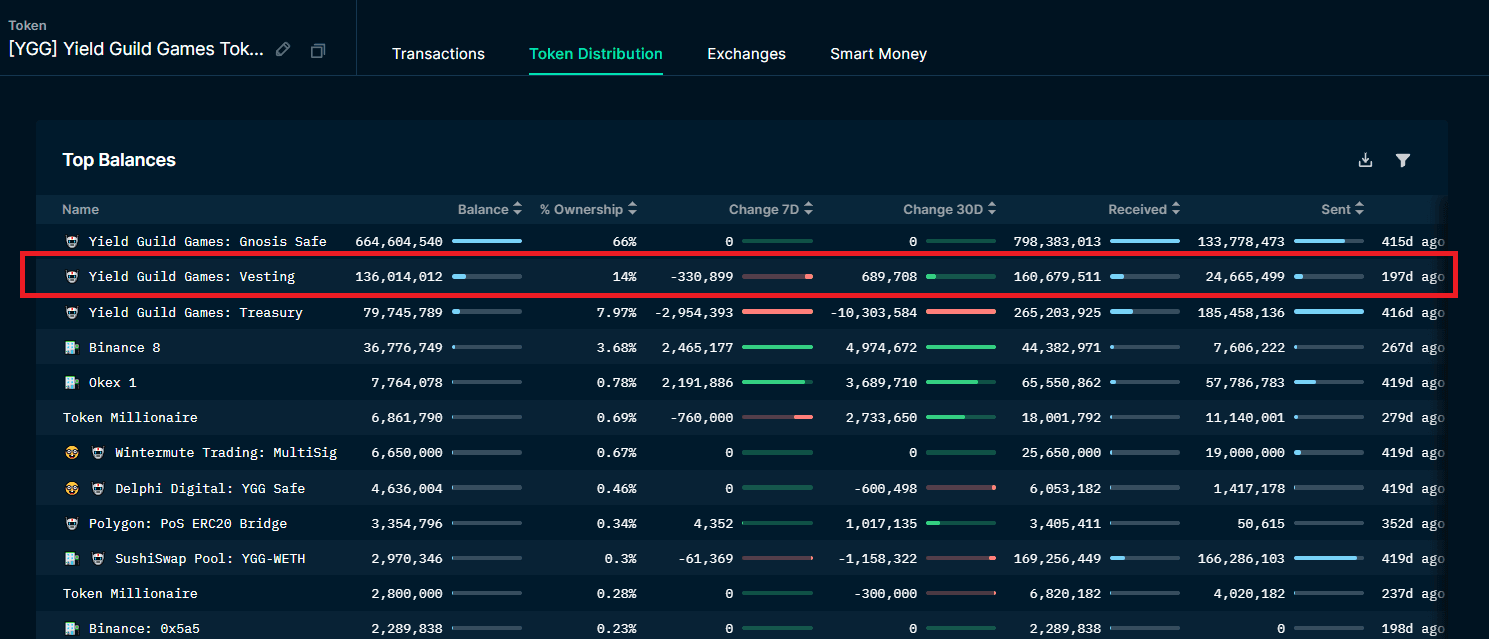1489x639 pixels.
Task: Sort table by Received column
Action: point(1145,210)
